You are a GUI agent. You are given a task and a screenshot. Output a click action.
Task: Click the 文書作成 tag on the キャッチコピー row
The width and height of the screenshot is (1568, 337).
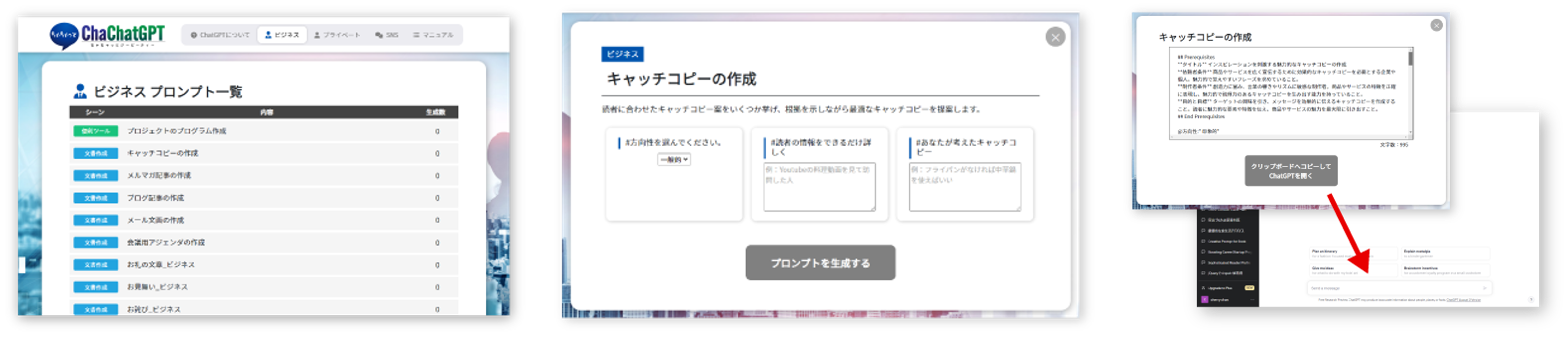point(95,154)
